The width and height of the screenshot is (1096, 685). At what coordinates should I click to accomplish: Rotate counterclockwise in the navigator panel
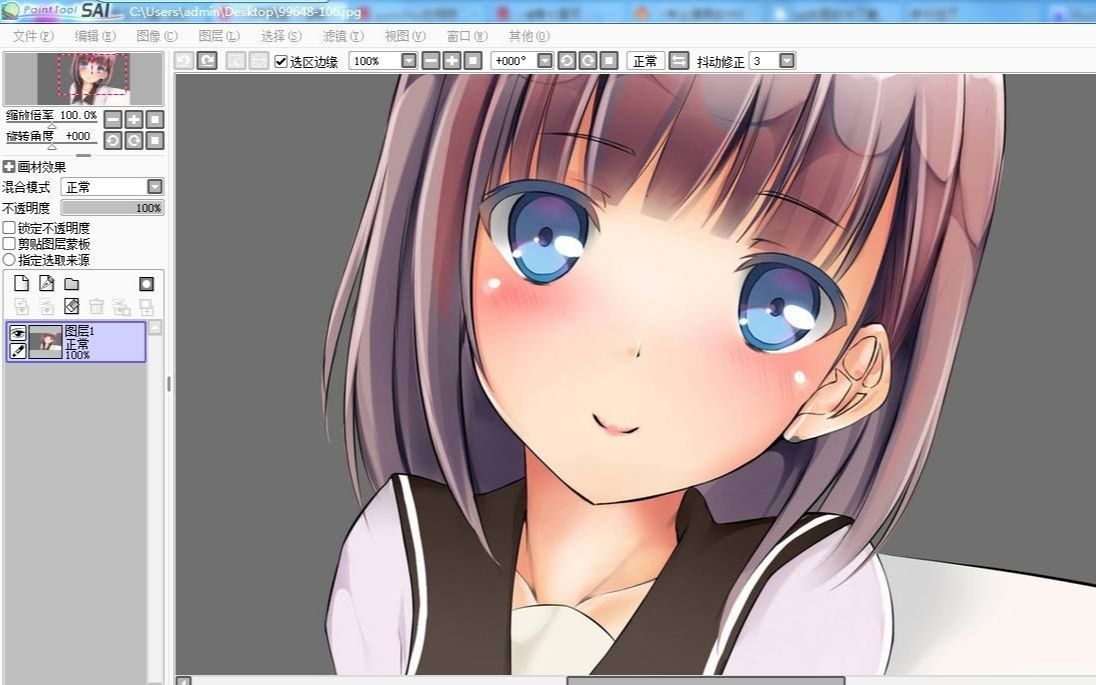coord(113,140)
